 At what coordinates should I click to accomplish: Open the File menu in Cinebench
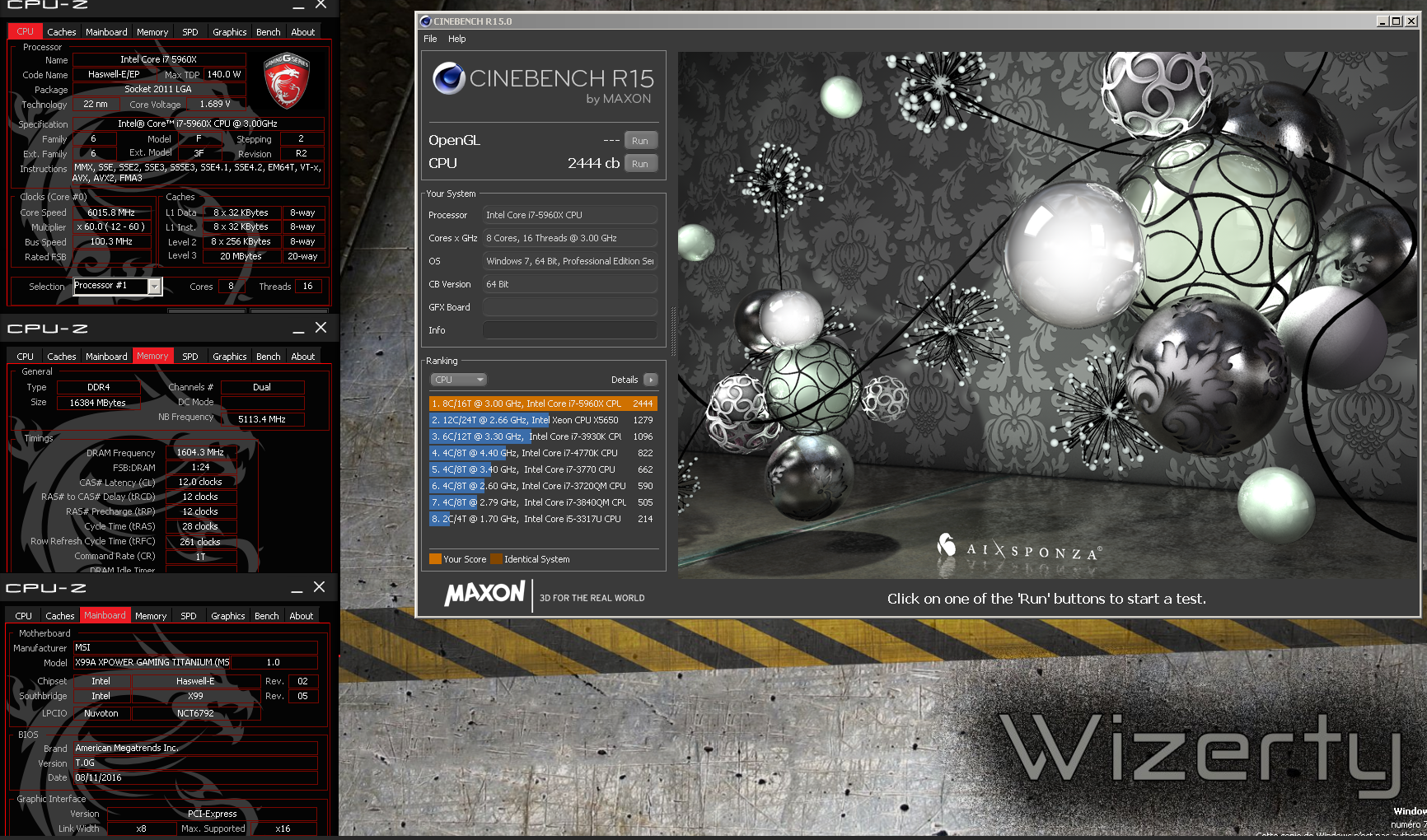coord(430,39)
